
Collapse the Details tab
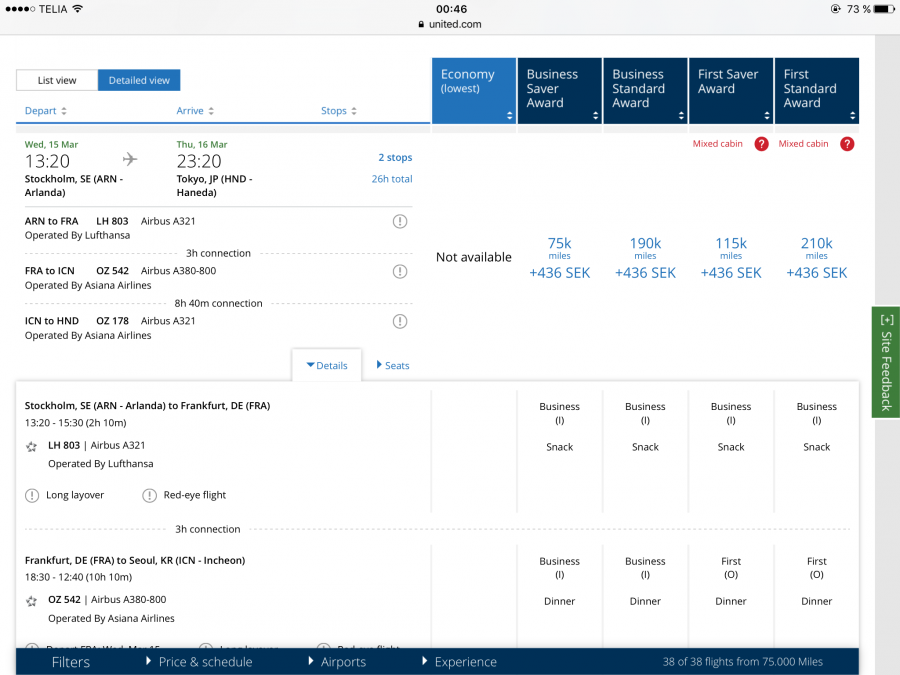[327, 366]
